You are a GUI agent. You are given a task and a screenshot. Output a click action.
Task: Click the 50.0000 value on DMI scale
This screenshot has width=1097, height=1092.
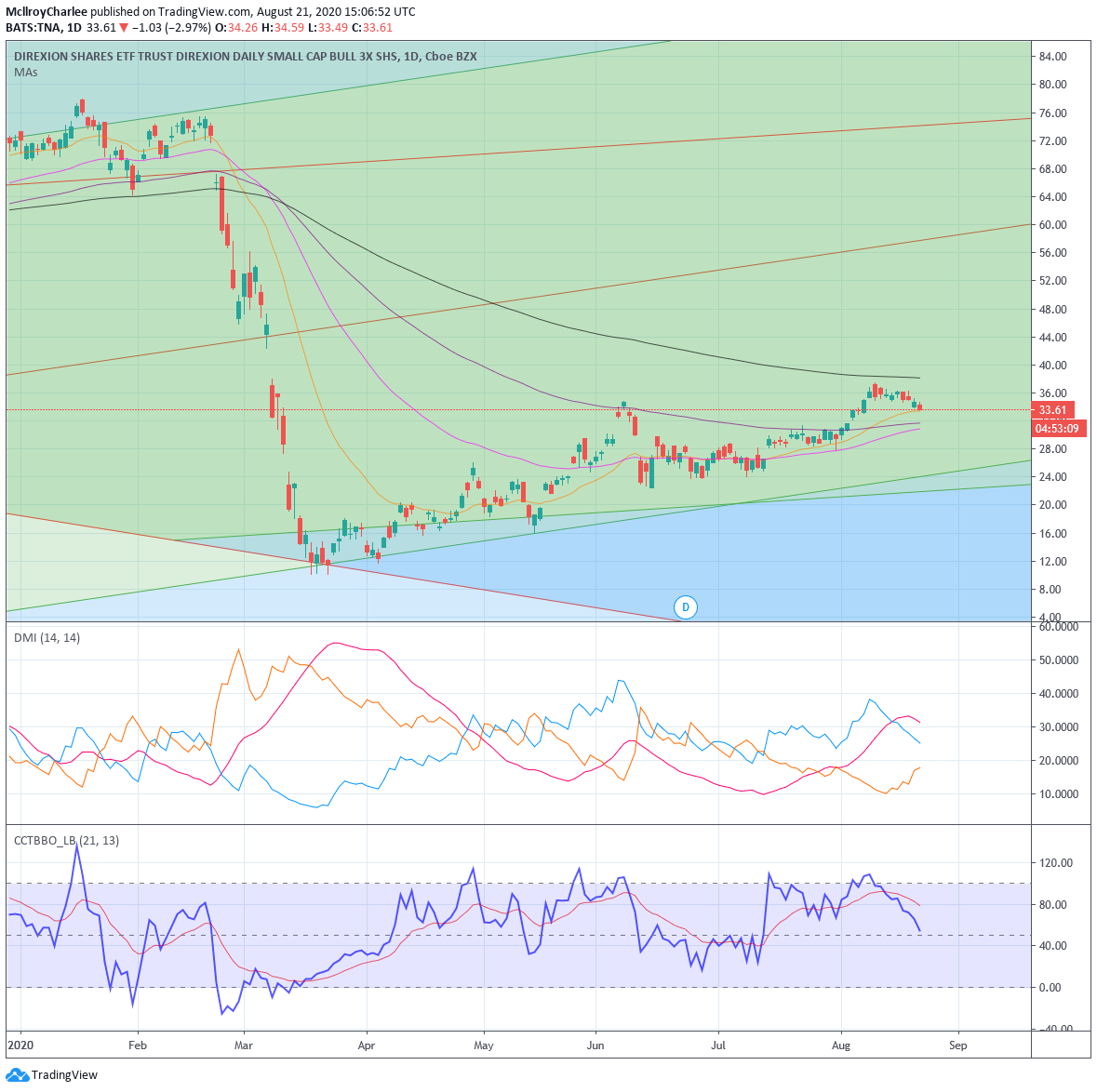click(x=1059, y=659)
